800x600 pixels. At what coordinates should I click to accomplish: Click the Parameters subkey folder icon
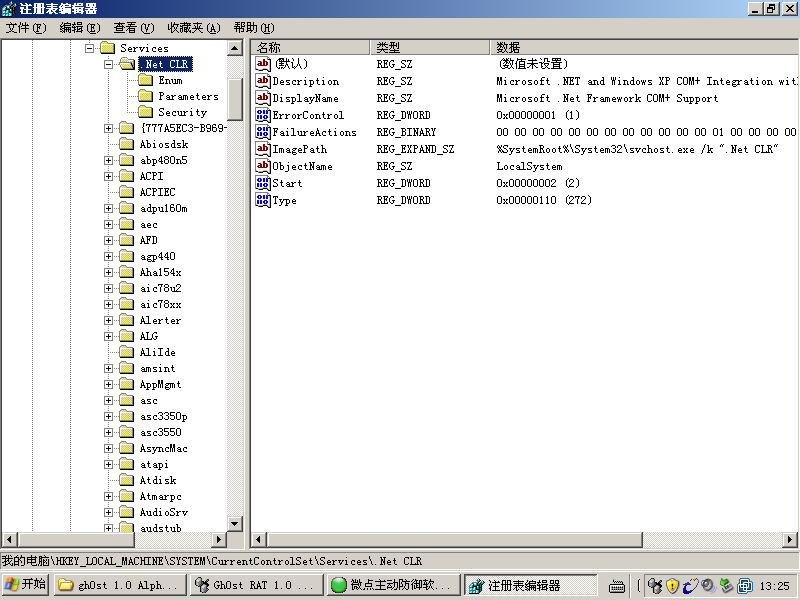coord(146,96)
